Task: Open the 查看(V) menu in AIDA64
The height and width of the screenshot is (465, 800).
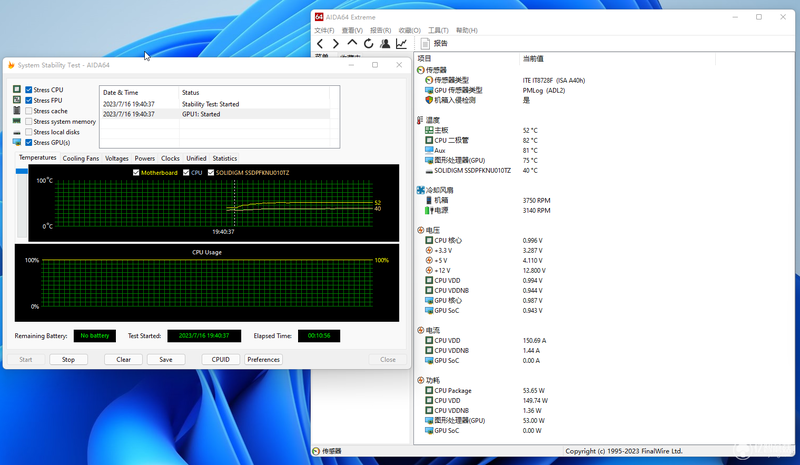Action: coord(352,31)
